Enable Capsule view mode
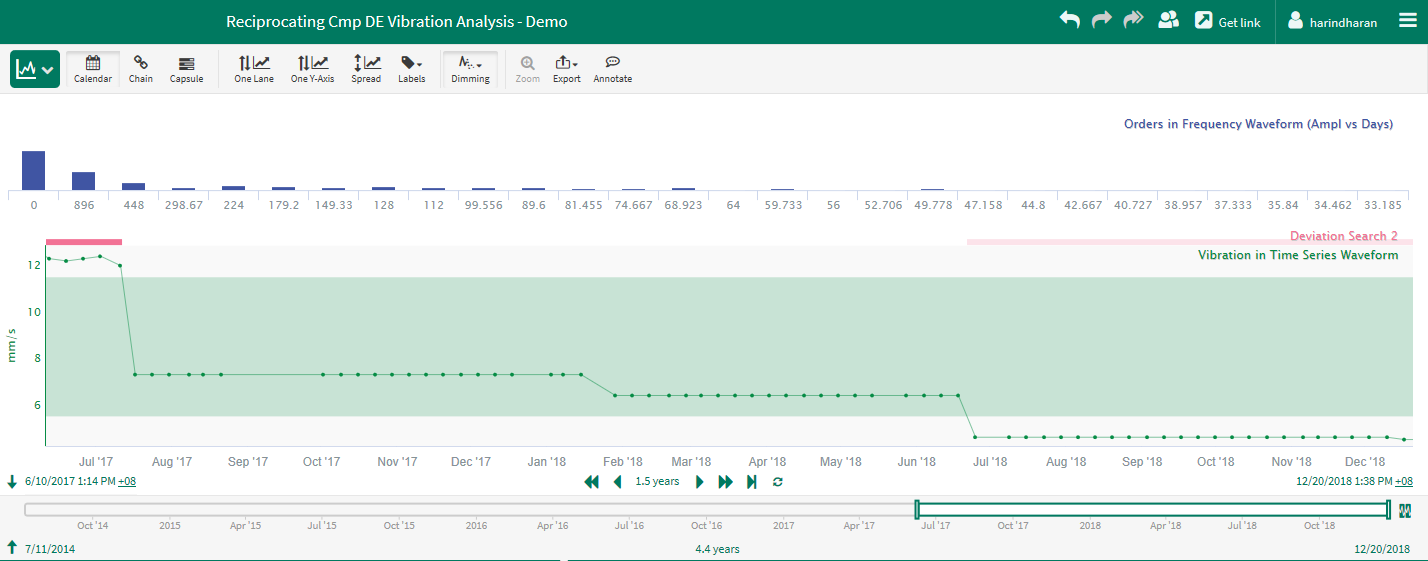This screenshot has height=561, width=1428. point(186,68)
